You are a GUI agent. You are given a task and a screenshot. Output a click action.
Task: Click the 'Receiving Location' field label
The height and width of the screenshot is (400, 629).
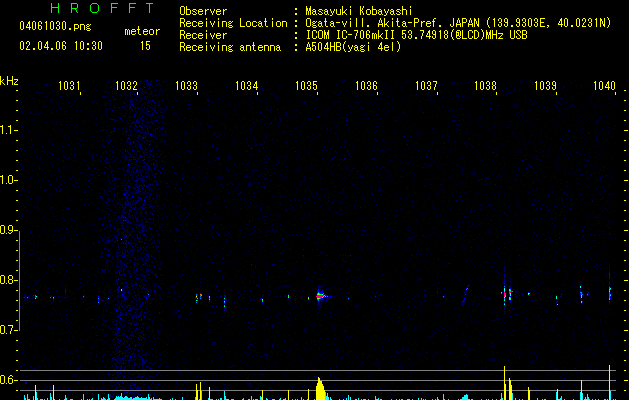click(233, 23)
